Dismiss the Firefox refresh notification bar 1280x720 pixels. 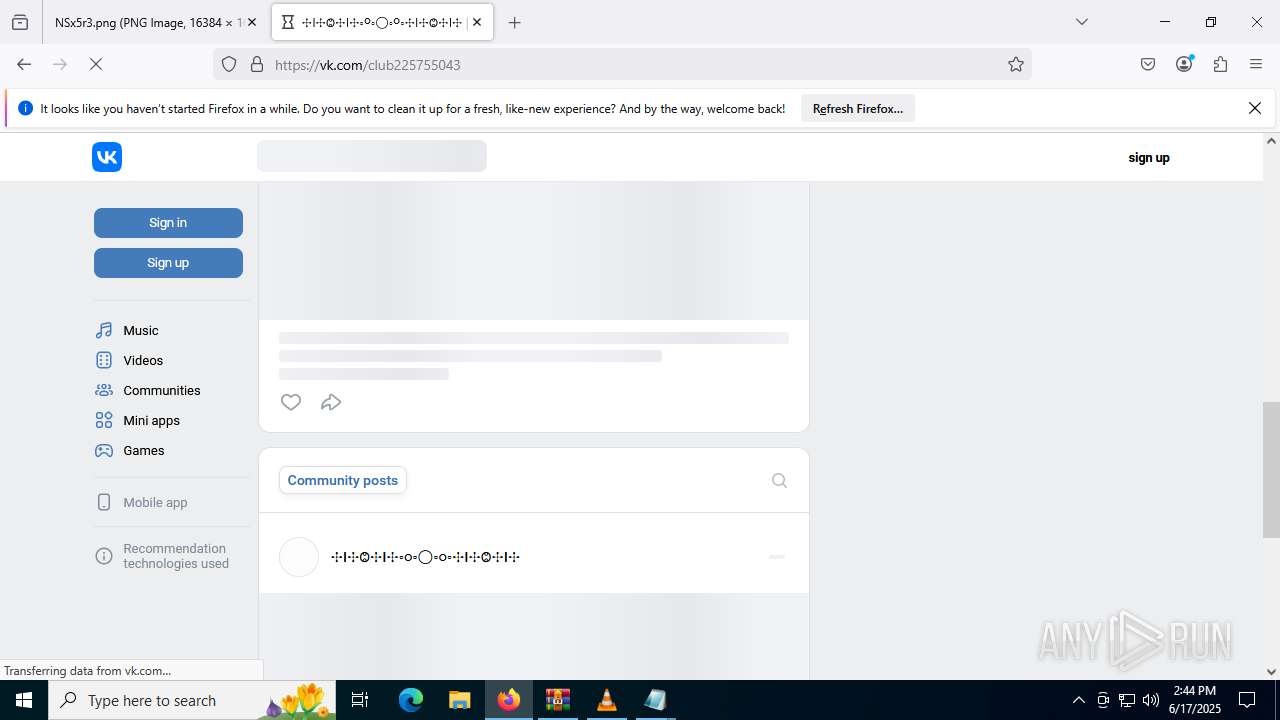[1255, 108]
